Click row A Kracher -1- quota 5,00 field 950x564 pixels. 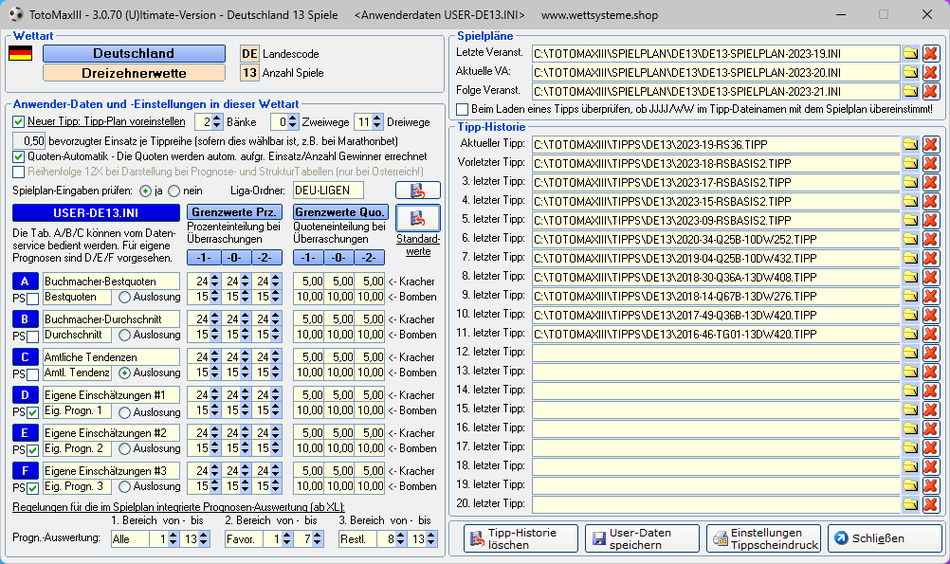[x=308, y=281]
